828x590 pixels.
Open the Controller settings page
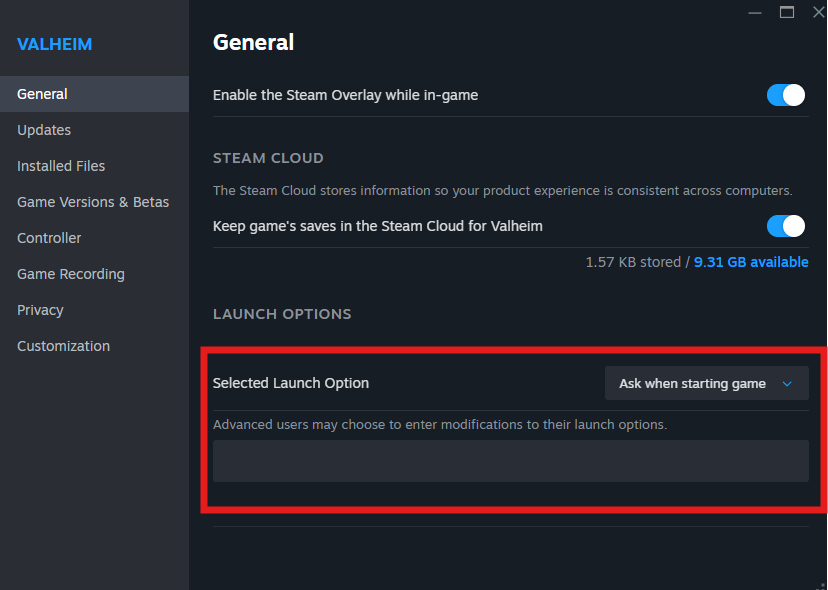click(49, 238)
